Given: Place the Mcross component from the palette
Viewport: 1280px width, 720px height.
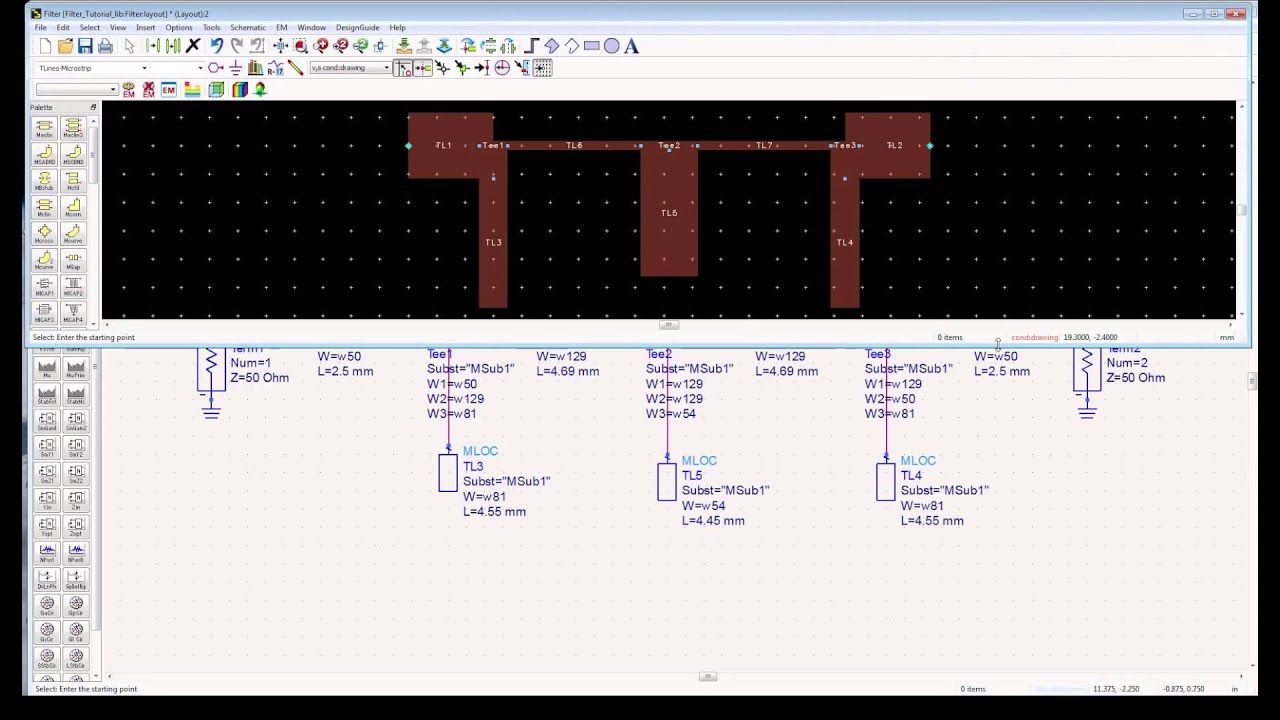Looking at the screenshot, I should tap(44, 234).
